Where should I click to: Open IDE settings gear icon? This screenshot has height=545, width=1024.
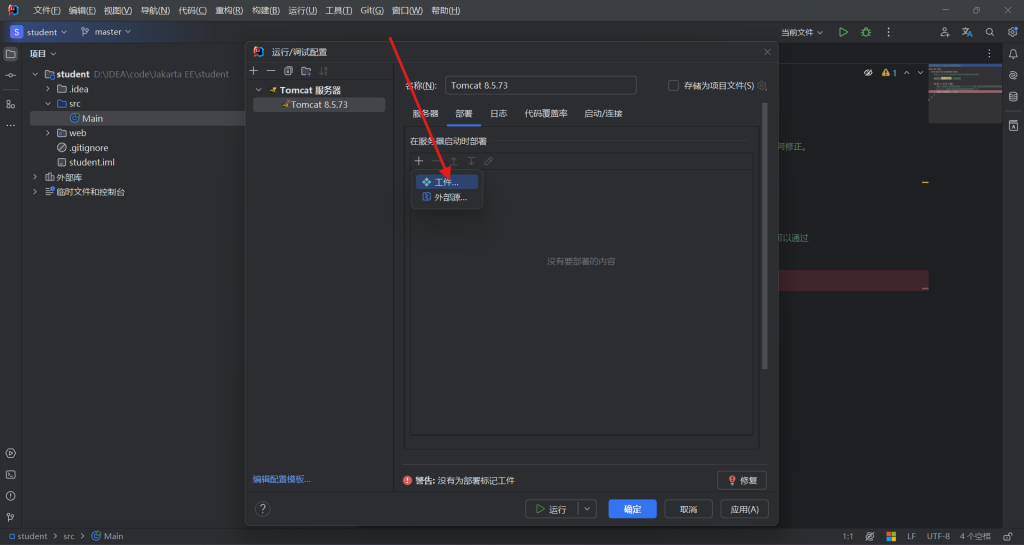click(1012, 32)
